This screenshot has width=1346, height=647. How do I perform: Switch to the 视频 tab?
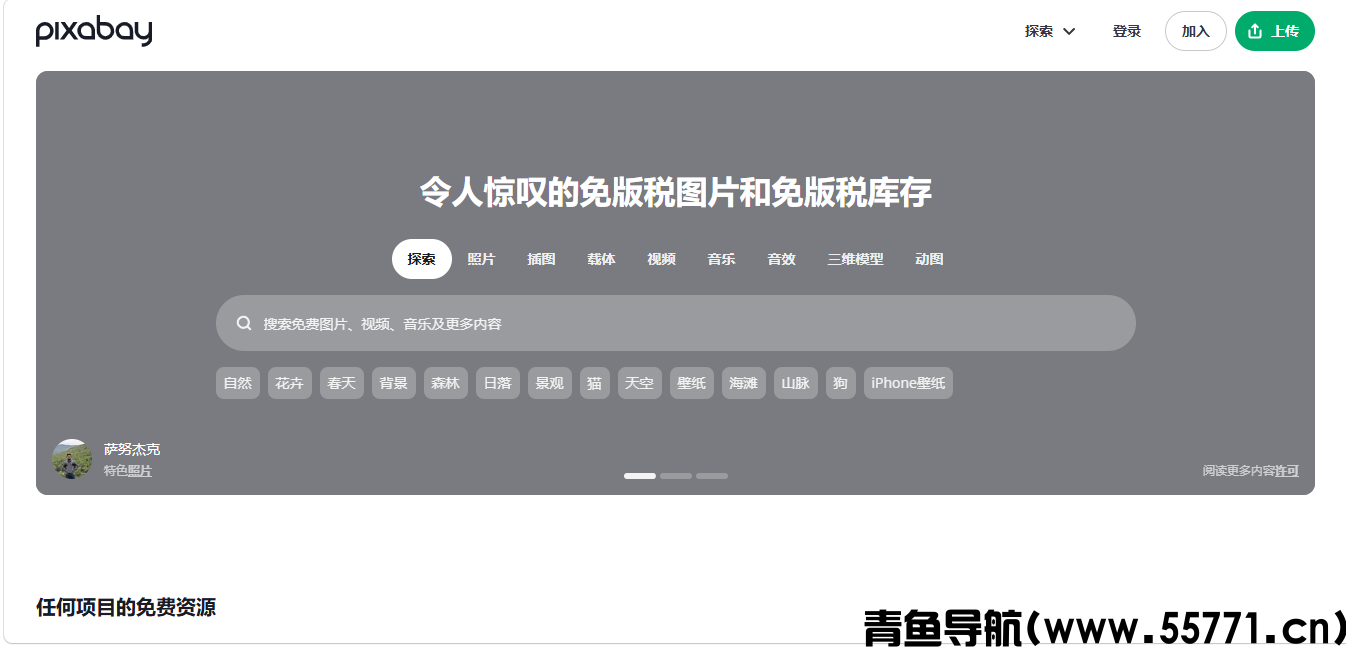pyautogui.click(x=661, y=259)
